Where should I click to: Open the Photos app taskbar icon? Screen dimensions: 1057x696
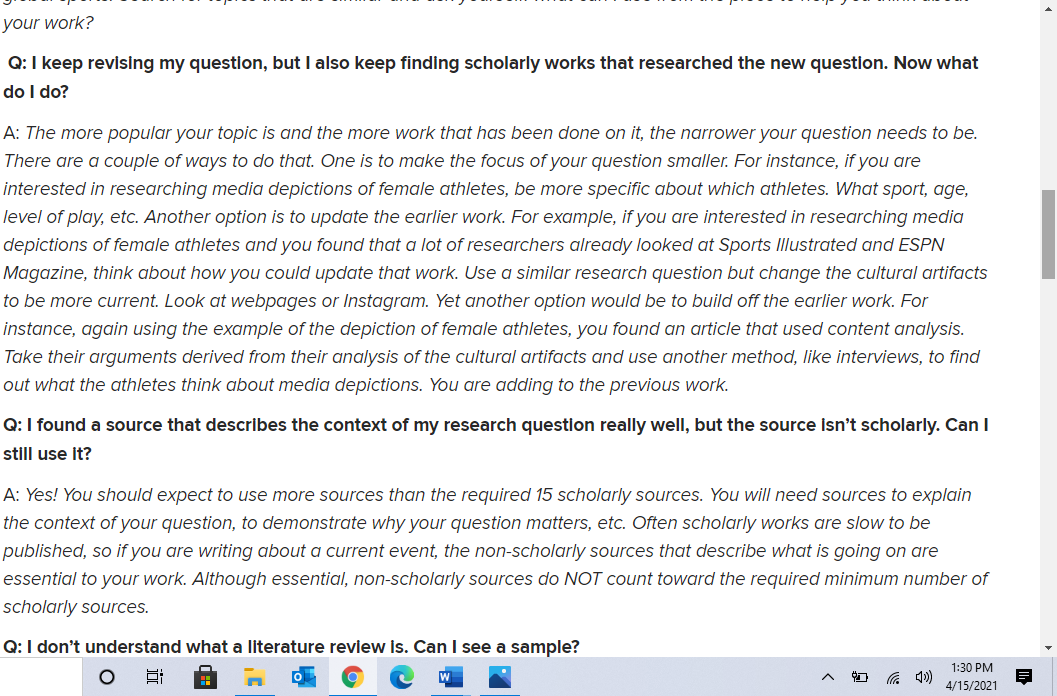(500, 677)
